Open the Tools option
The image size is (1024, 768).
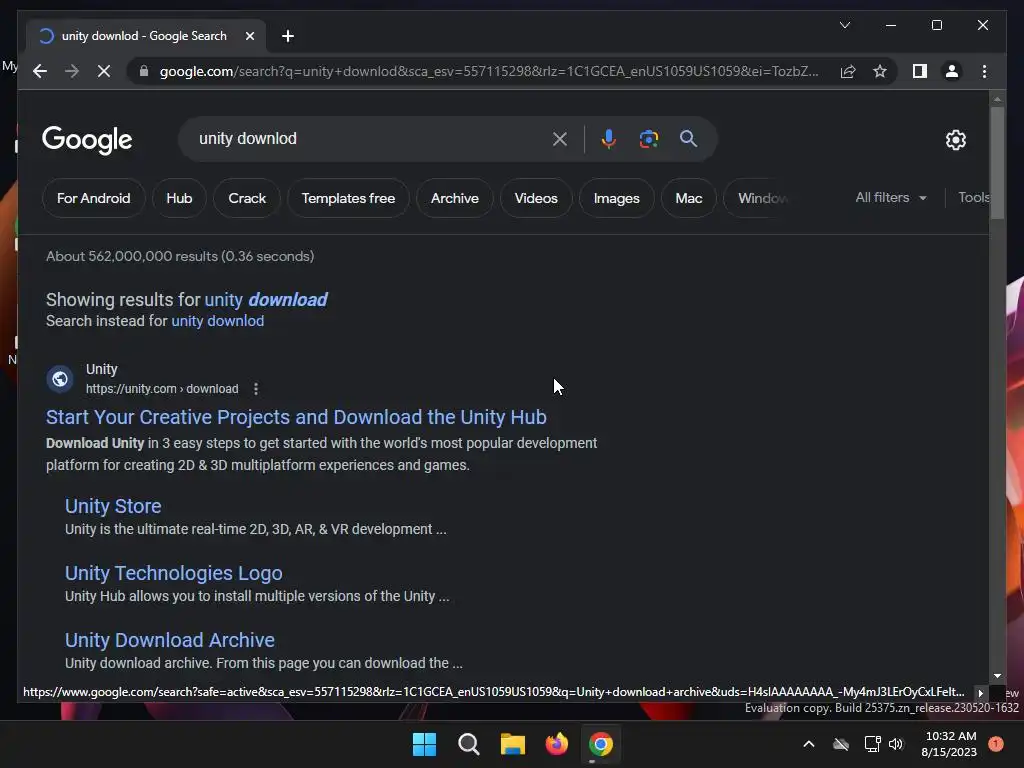click(973, 197)
